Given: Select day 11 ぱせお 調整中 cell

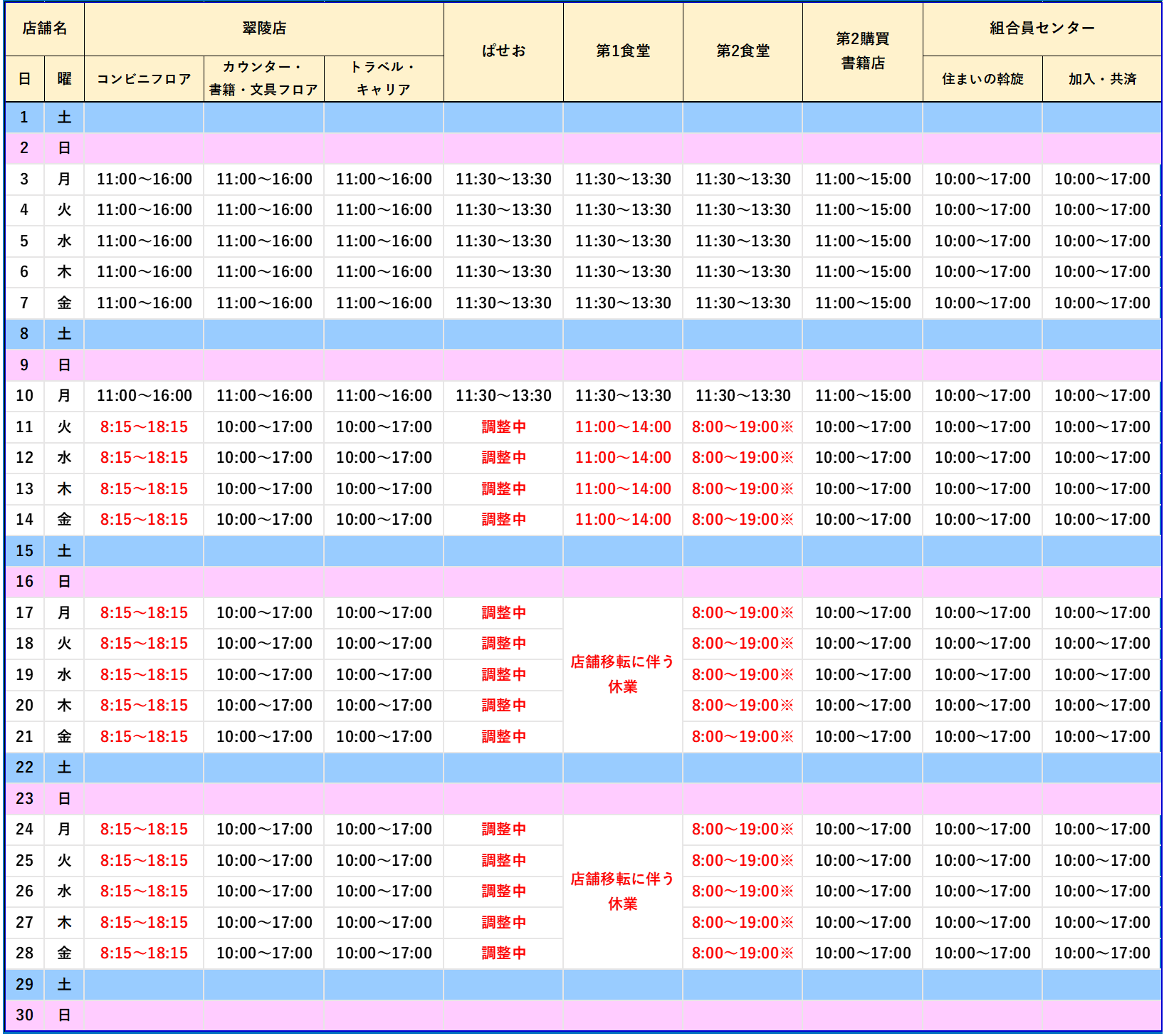Looking at the screenshot, I should tap(503, 427).
